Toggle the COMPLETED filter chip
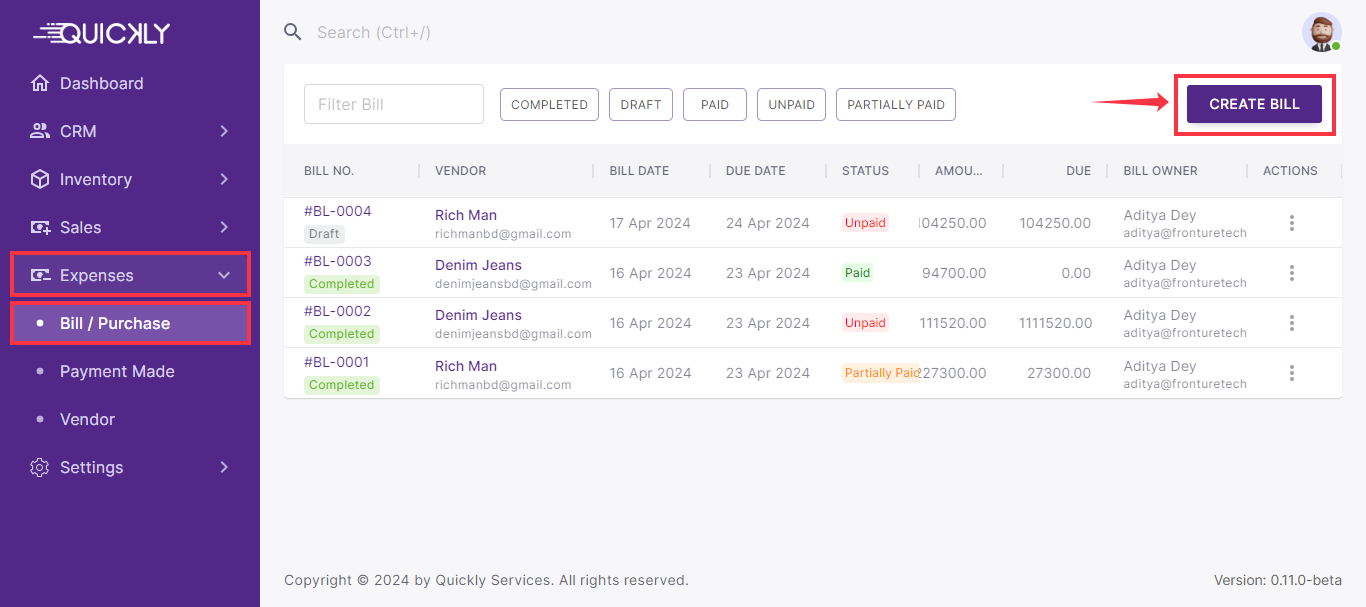Viewport: 1366px width, 607px height. (x=549, y=105)
